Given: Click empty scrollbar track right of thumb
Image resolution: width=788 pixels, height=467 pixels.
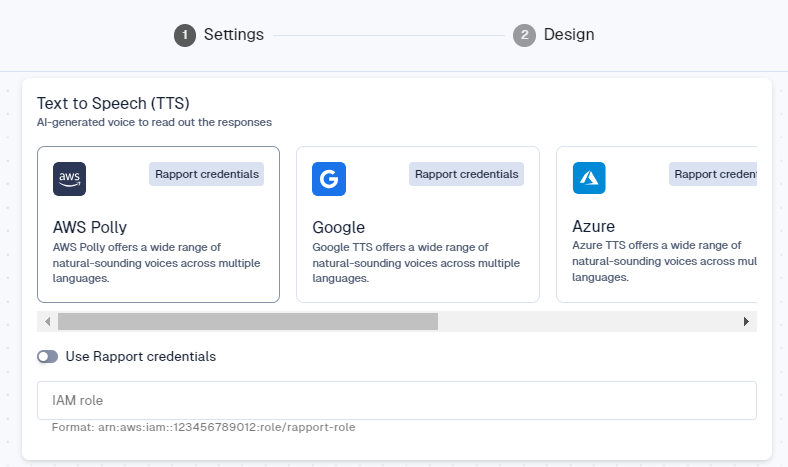Looking at the screenshot, I should 588,321.
